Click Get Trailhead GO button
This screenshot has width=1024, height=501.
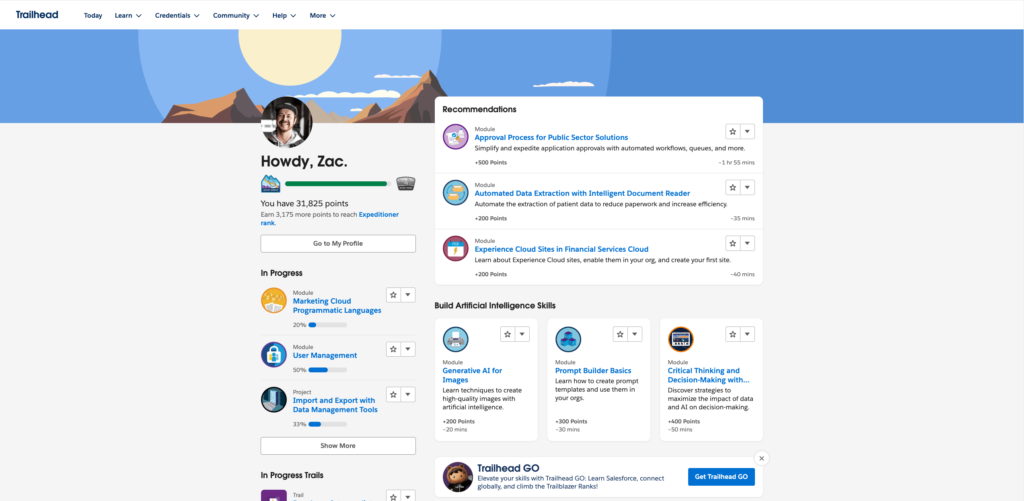(x=721, y=477)
